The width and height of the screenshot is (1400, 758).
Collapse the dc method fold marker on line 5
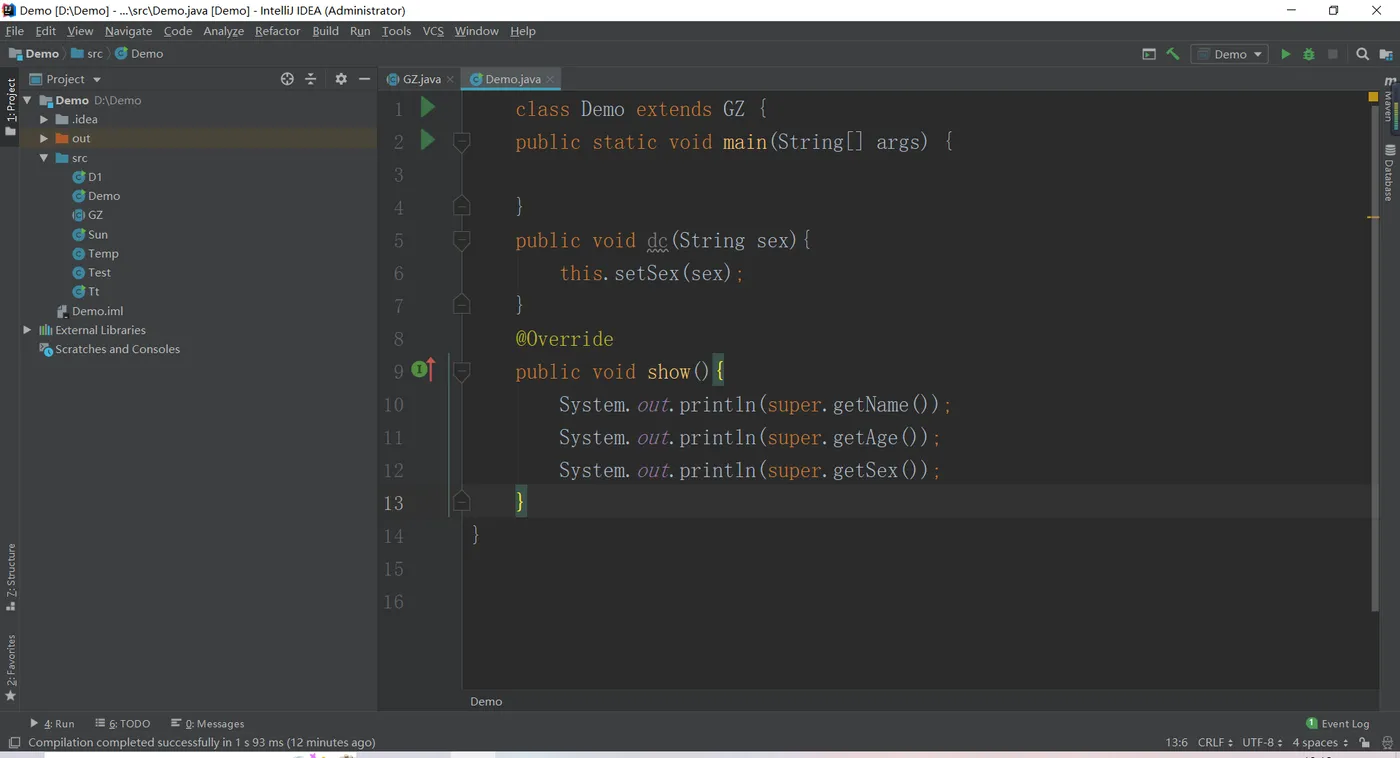[461, 239]
